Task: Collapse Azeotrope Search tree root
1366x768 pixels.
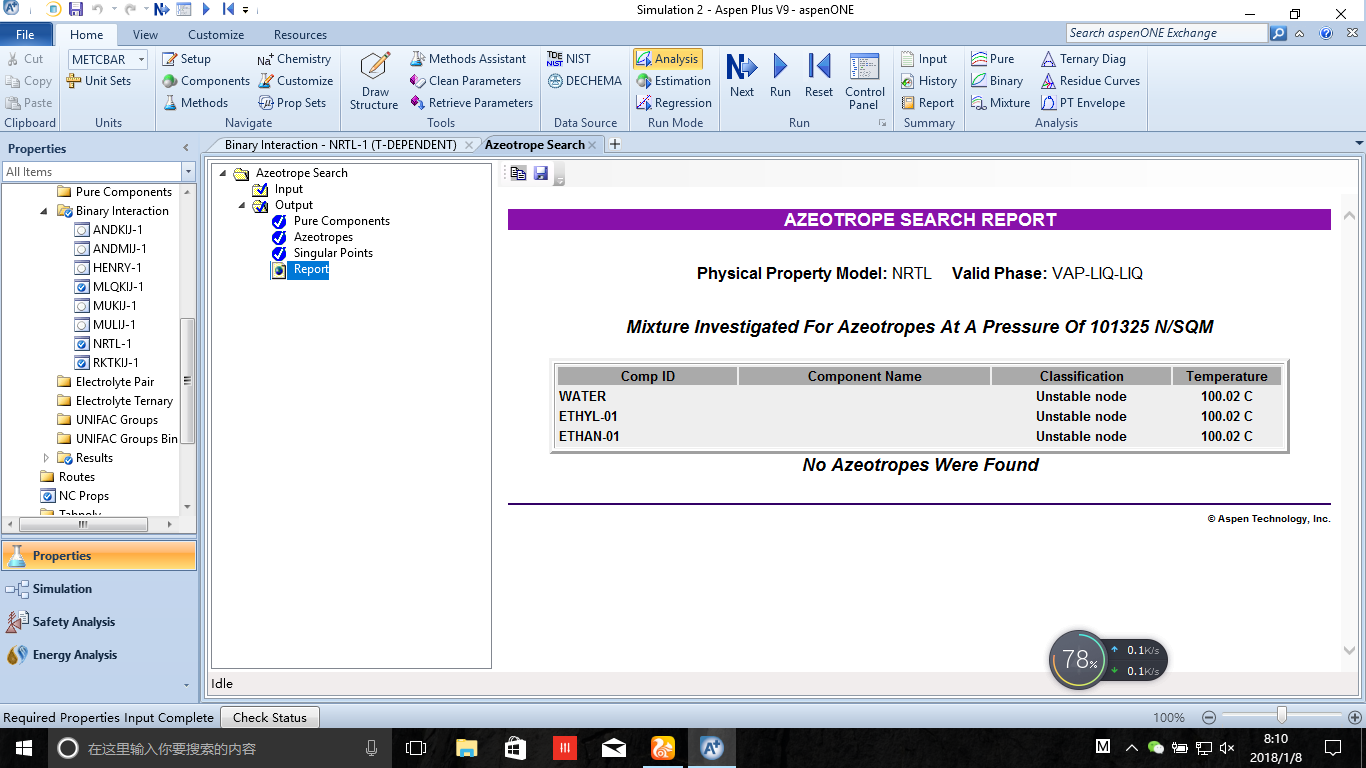Action: coord(223,173)
